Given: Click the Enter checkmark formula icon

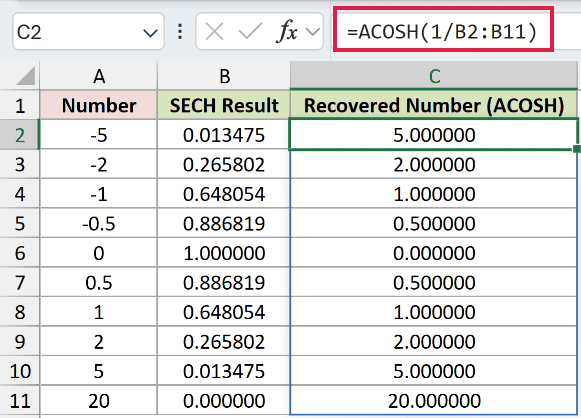Looking at the screenshot, I should click(250, 31).
